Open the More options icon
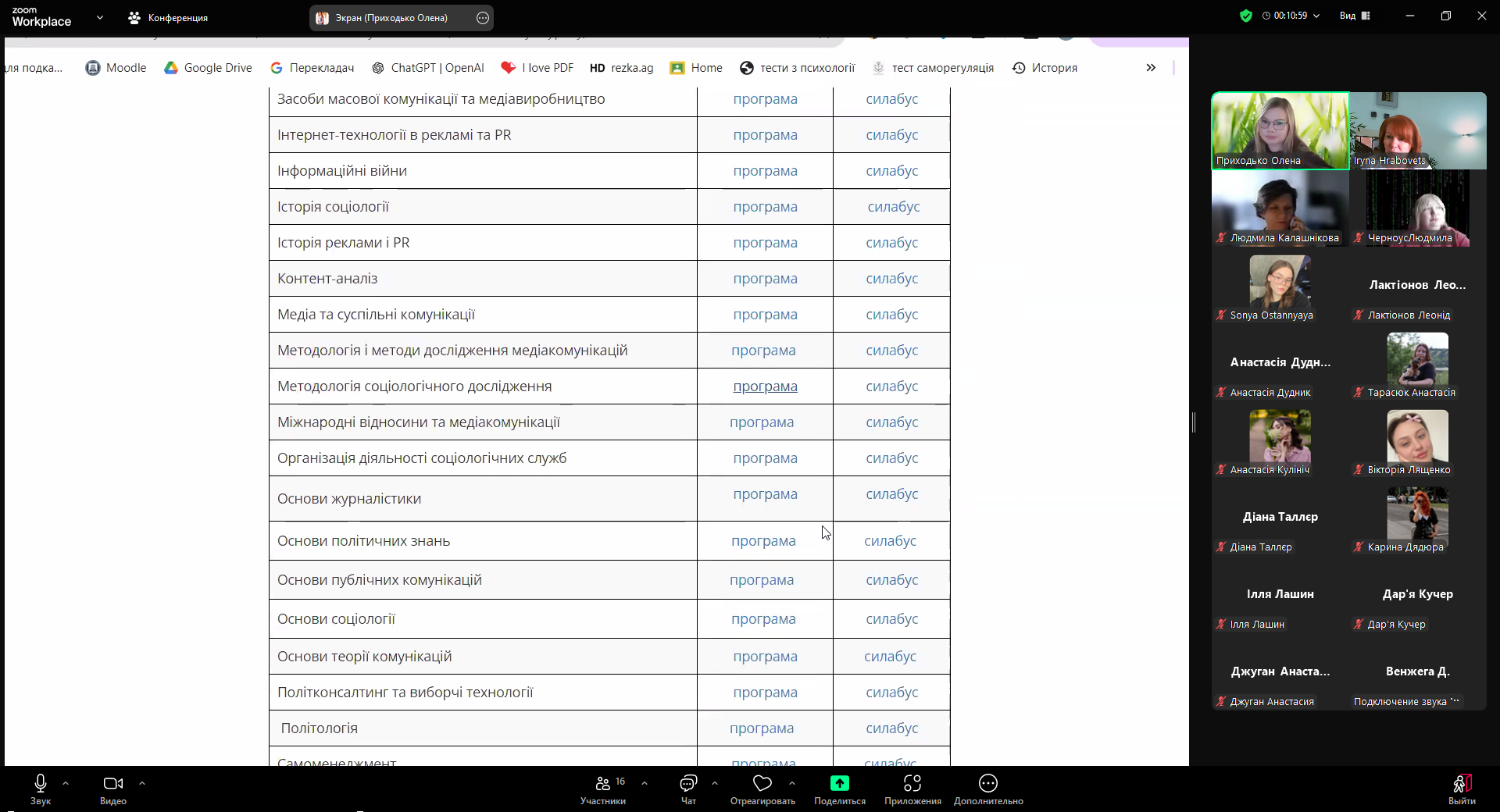1500x812 pixels. tap(987, 784)
